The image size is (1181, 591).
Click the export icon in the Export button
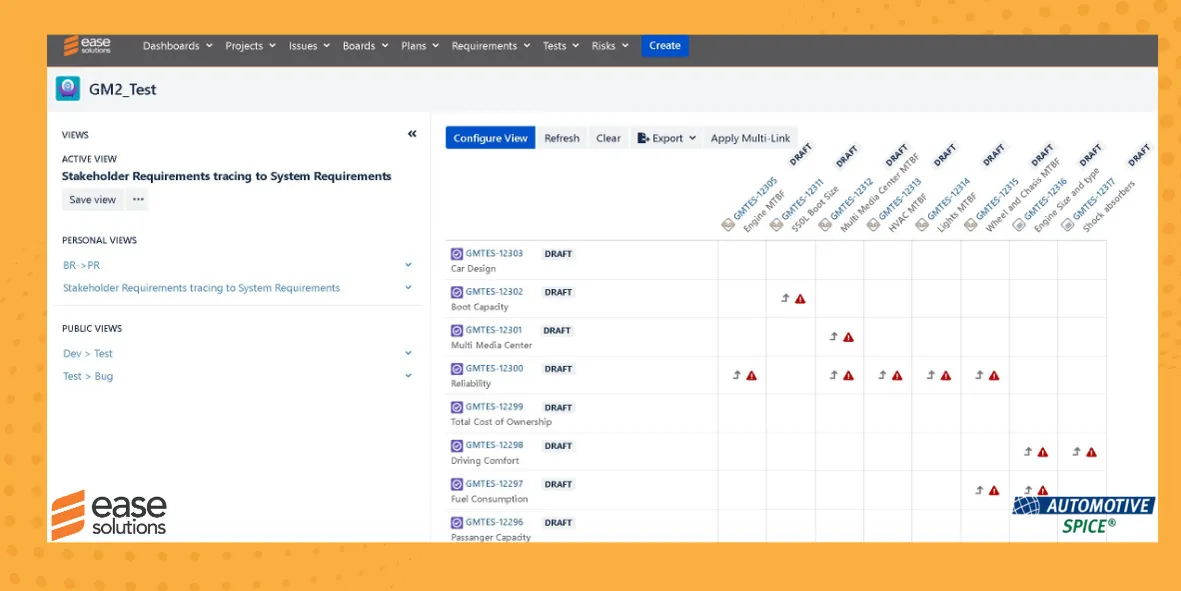[x=642, y=138]
